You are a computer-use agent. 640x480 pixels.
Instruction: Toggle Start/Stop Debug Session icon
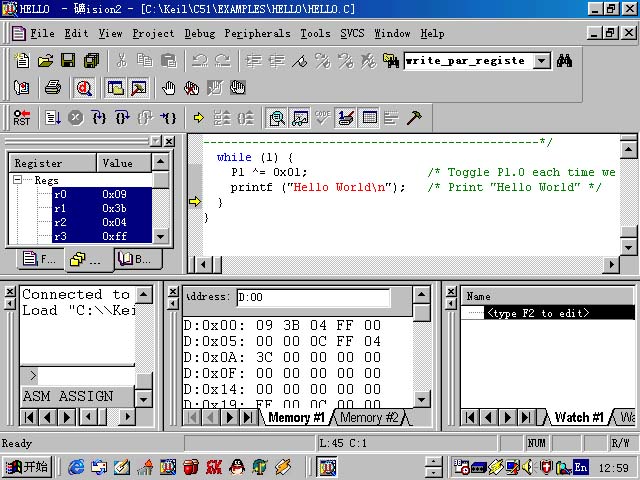click(84, 87)
